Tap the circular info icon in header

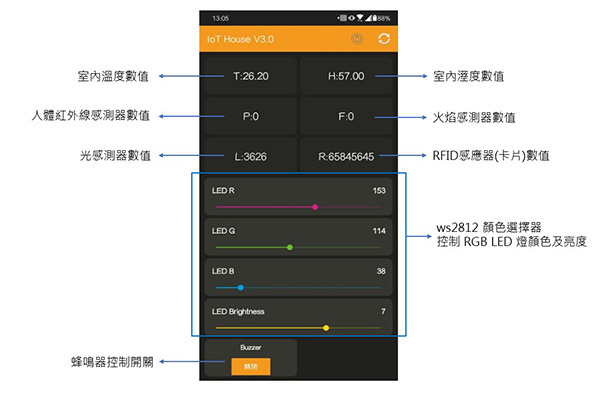(x=357, y=39)
